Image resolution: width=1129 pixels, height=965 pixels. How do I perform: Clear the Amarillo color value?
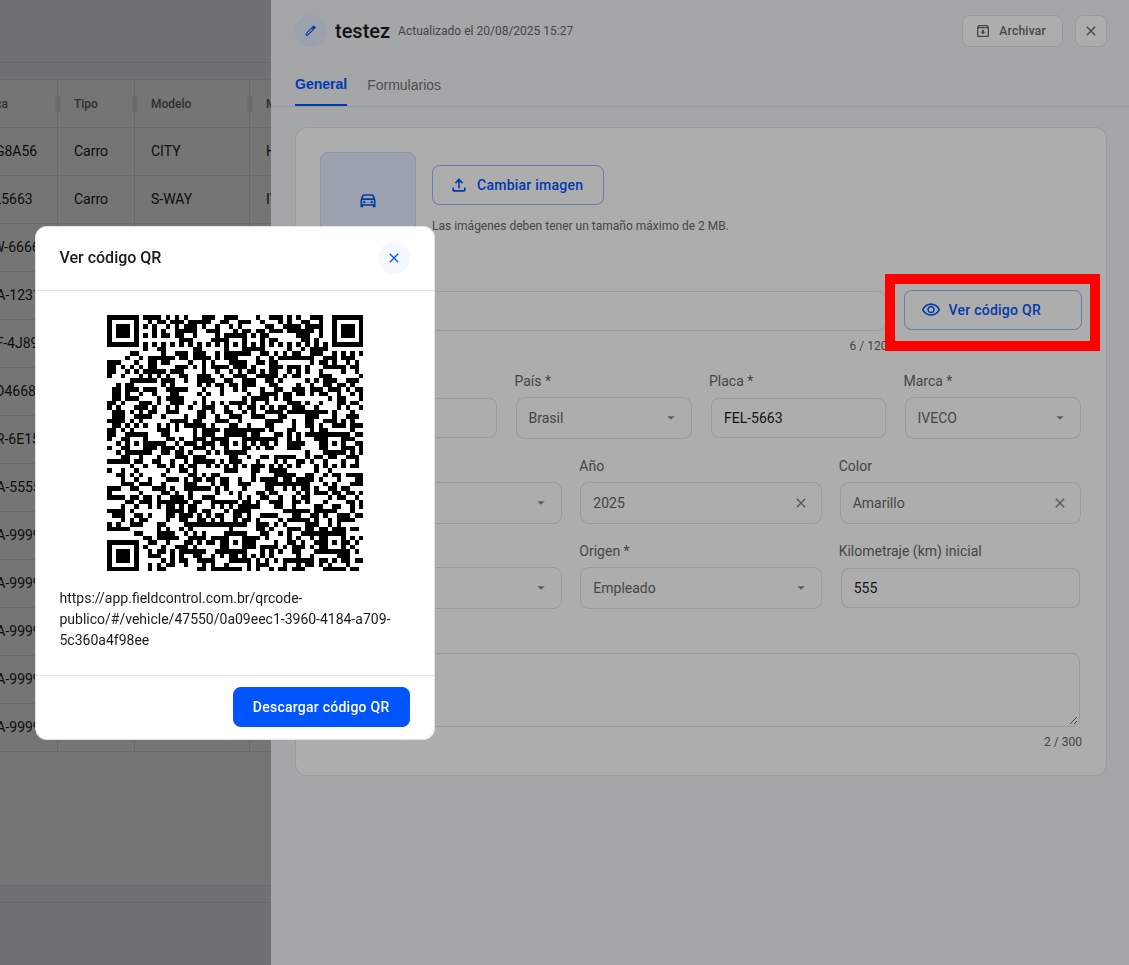(1060, 503)
